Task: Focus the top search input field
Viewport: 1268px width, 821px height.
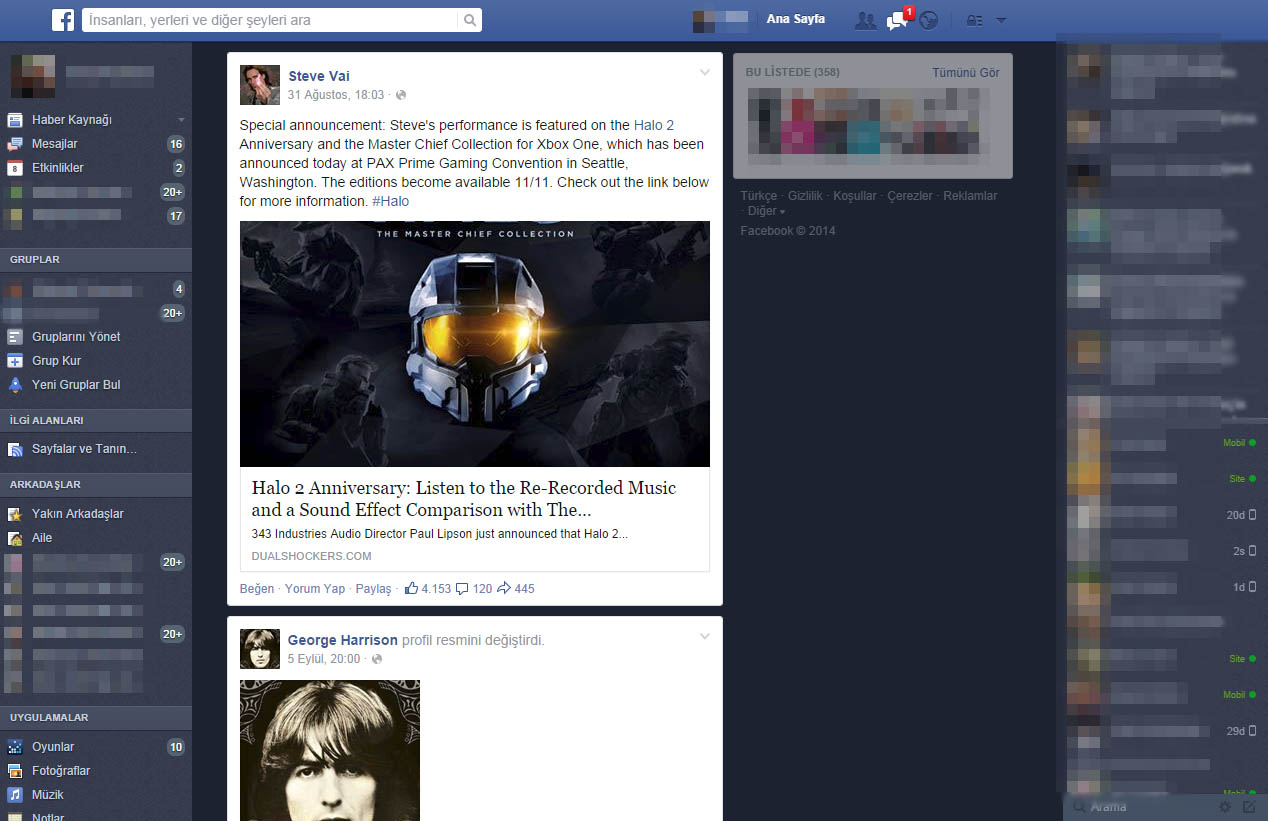Action: [x=270, y=20]
